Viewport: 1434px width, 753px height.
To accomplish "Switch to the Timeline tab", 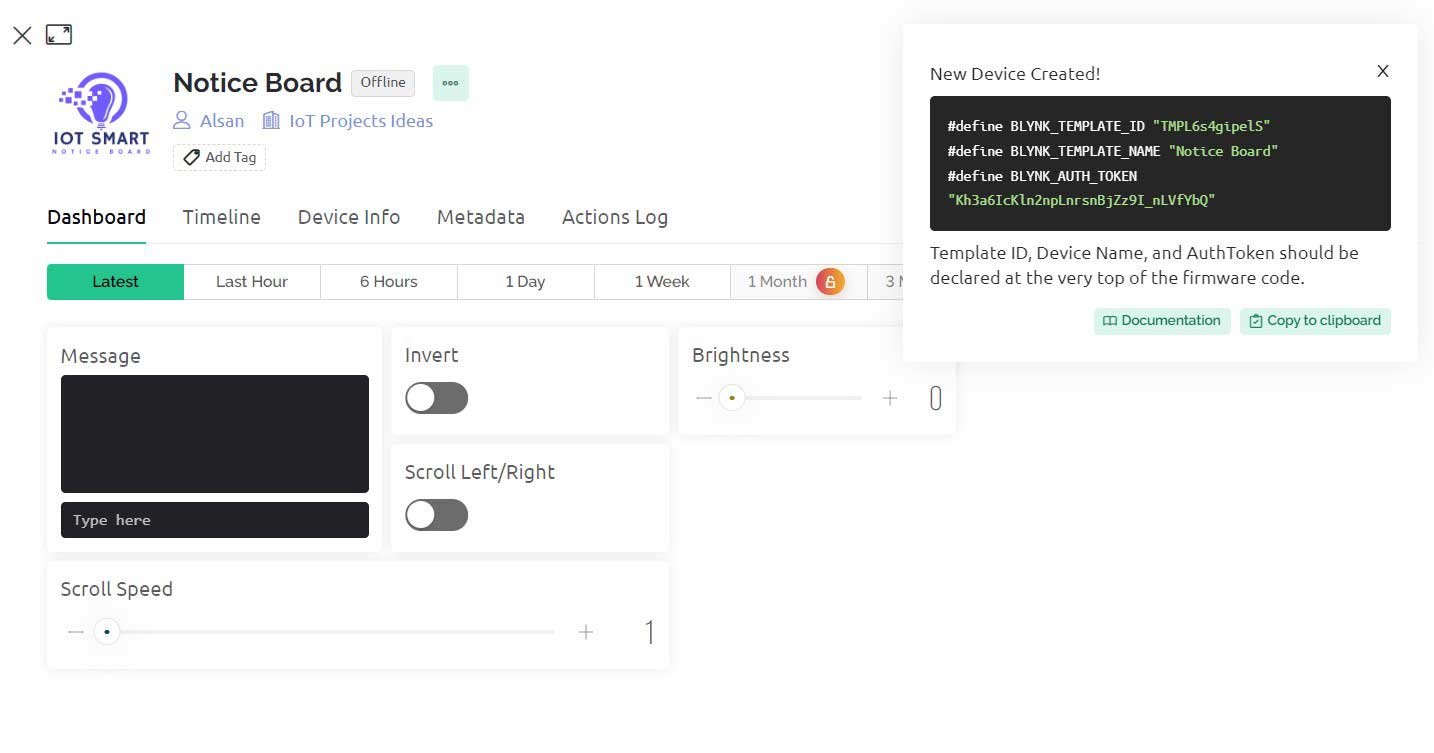I will coord(221,217).
